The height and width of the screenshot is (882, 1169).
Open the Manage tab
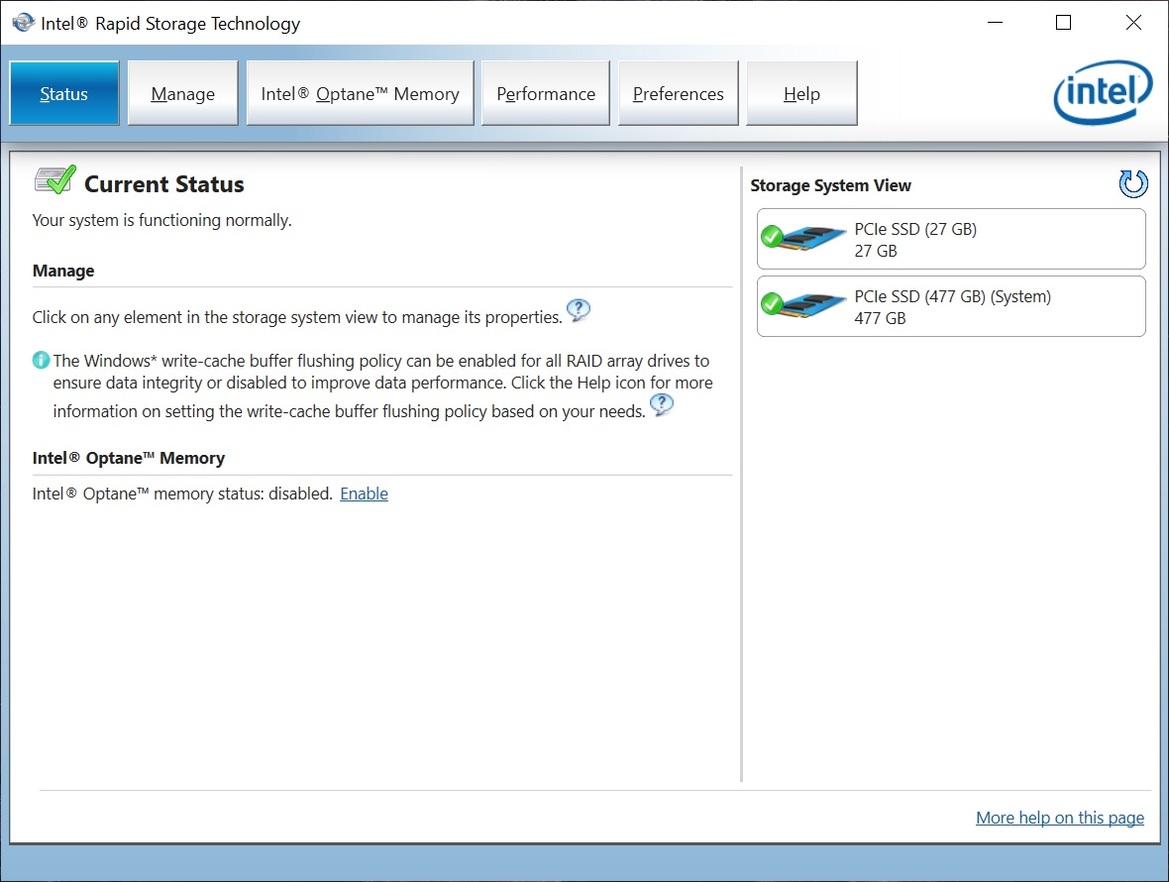click(183, 93)
